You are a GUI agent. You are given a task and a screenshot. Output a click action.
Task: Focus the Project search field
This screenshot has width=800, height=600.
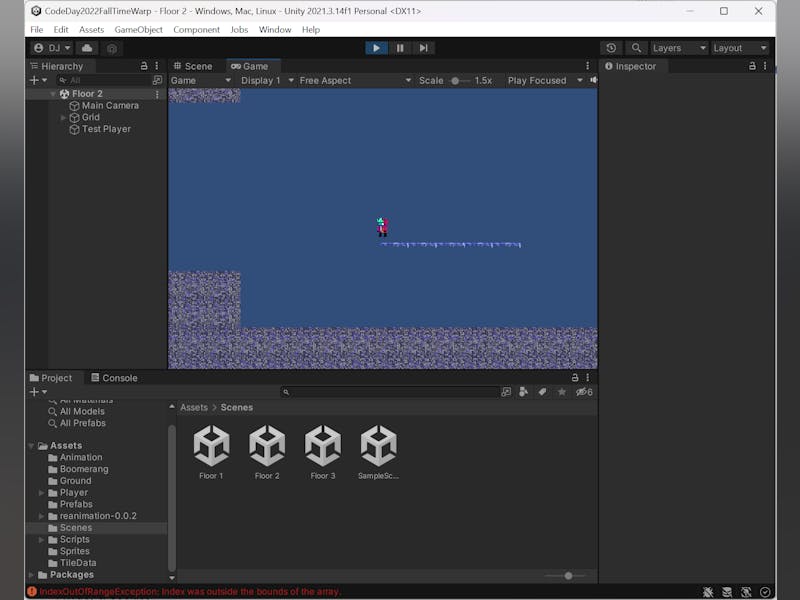click(x=389, y=392)
